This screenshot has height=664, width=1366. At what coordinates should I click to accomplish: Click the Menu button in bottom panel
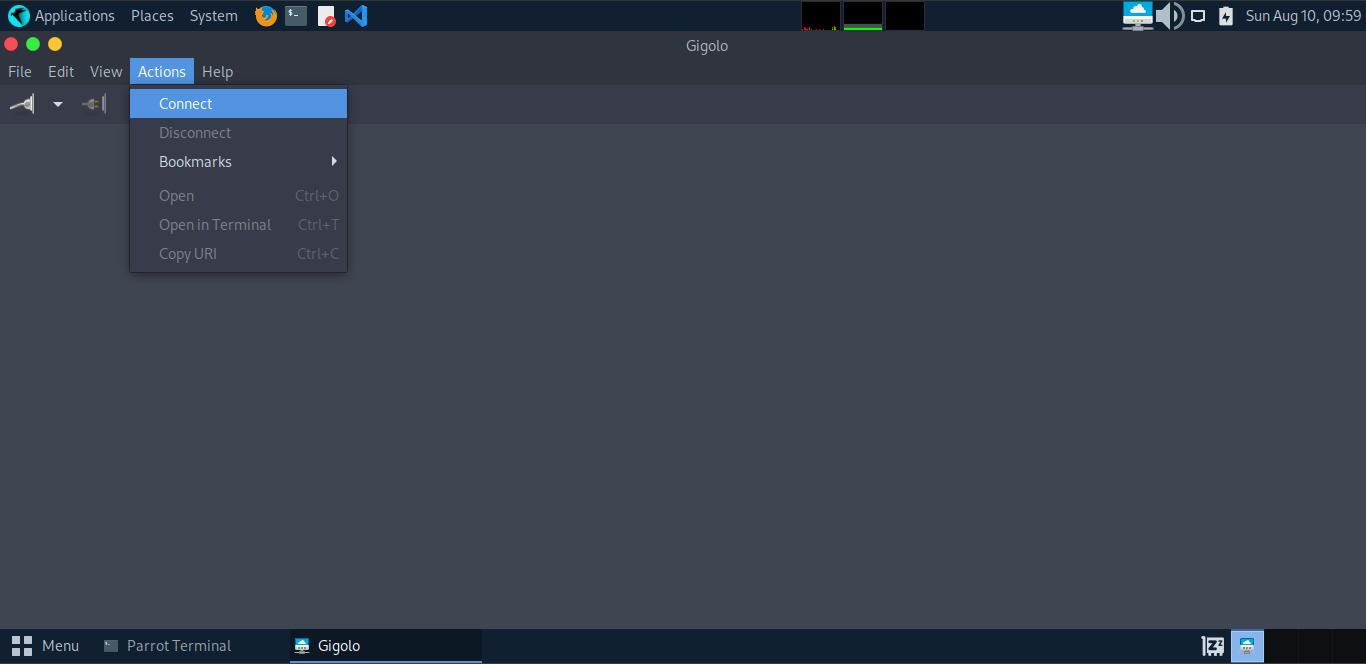point(46,646)
